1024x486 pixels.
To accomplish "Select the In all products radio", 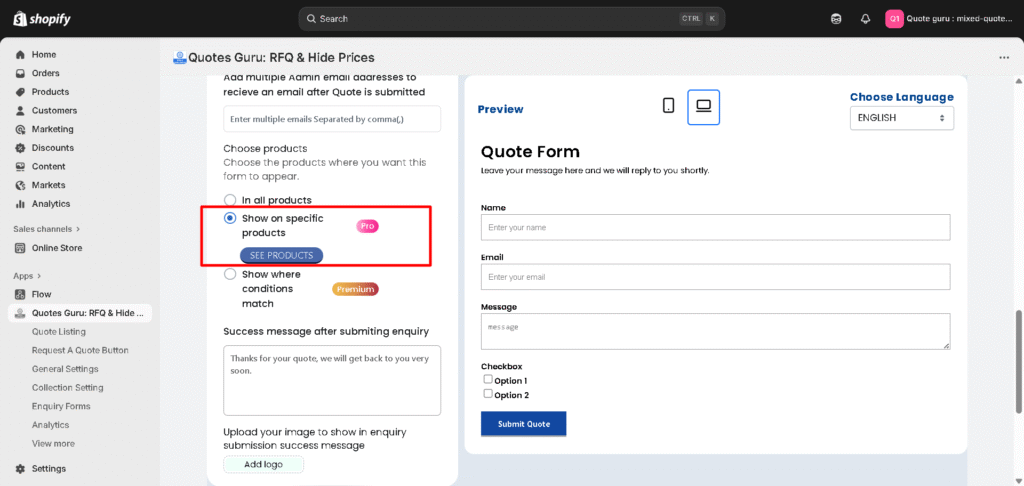I will [230, 200].
